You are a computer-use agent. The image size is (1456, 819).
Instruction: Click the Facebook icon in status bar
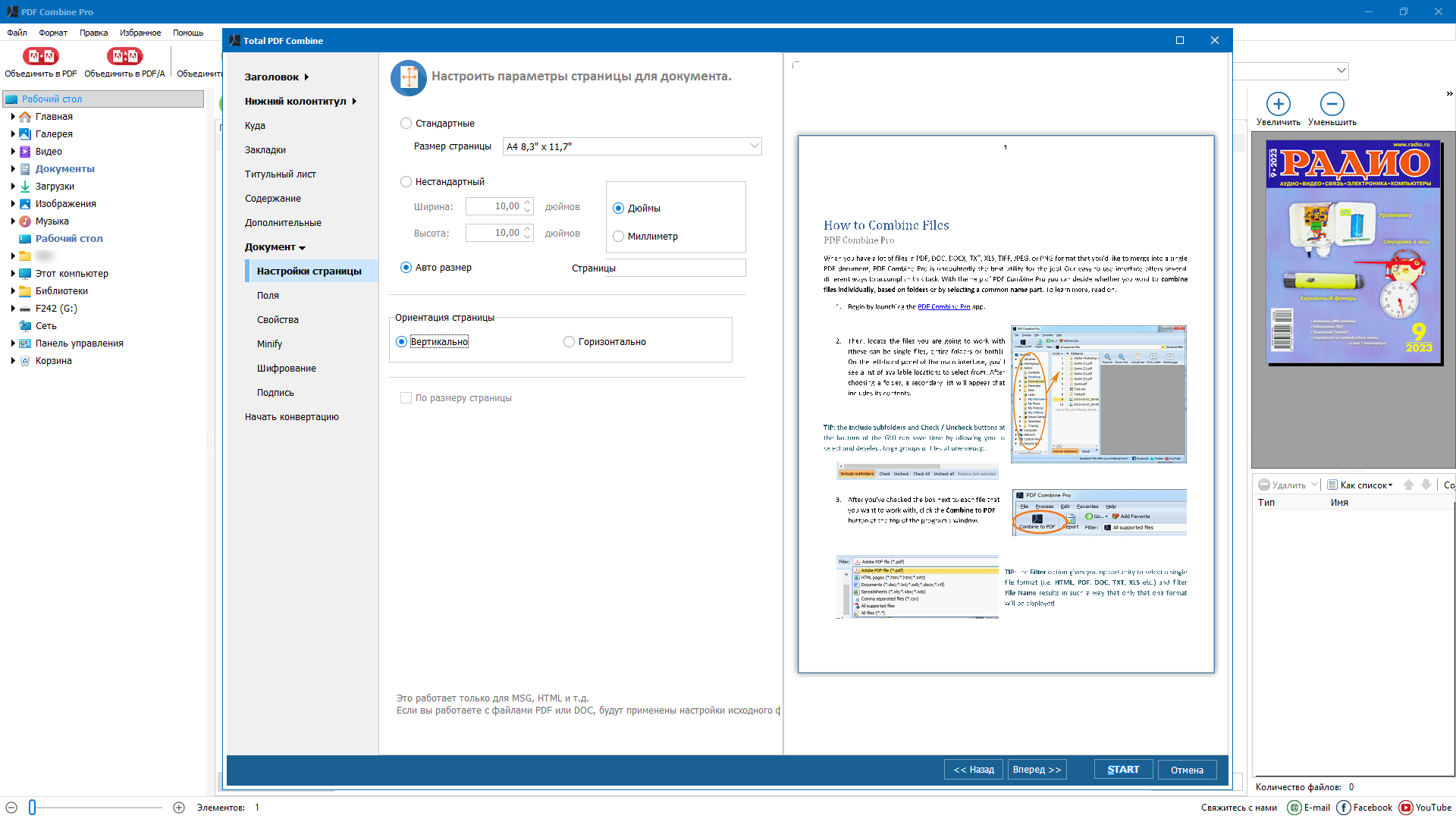1344,808
